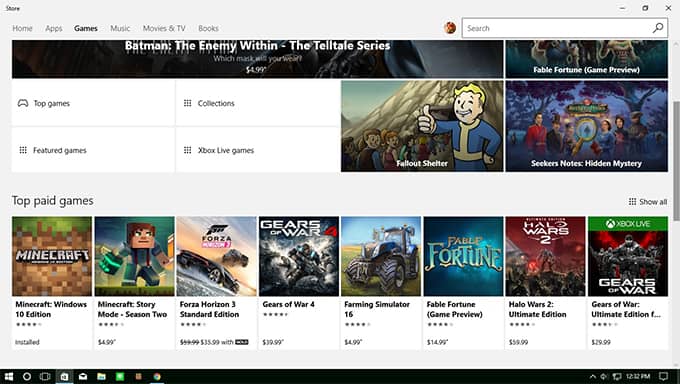Open Gears of War 4 cover image

[299, 256]
